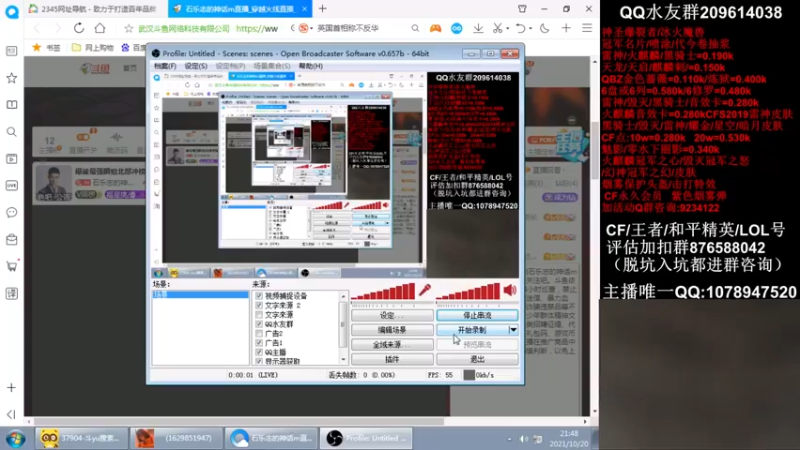This screenshot has height=450, width=800.
Task: Click the Sogou S icon in search box
Action: [x=303, y=28]
